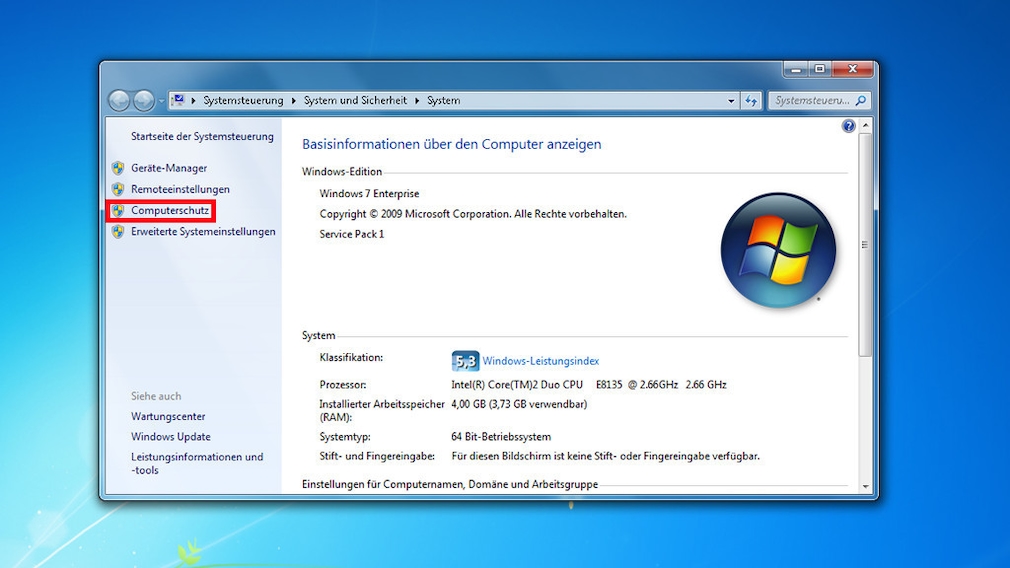Viewport: 1010px width, 568px height.
Task: Expand arrow after Systemsteuerung breadcrumb
Action: coord(294,100)
